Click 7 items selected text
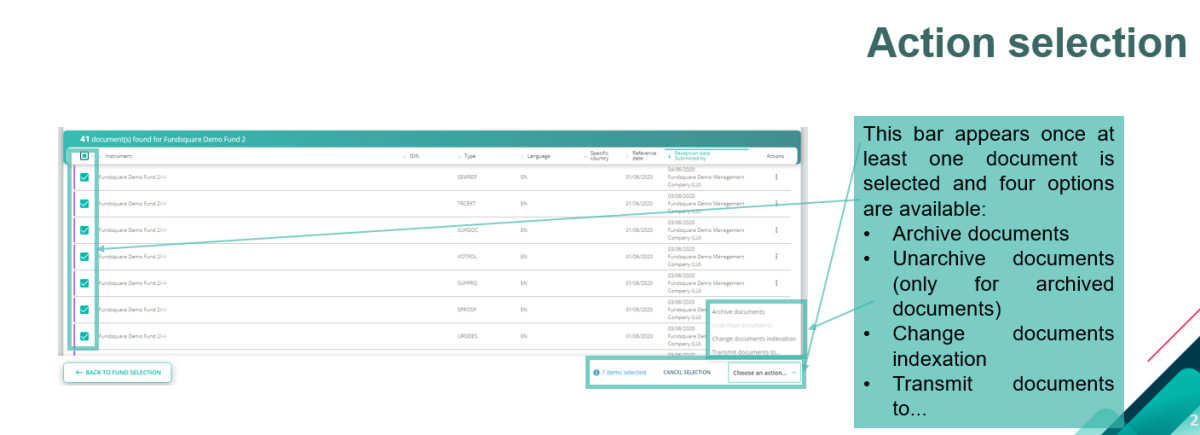The height and width of the screenshot is (435, 1200). pyautogui.click(x=625, y=373)
